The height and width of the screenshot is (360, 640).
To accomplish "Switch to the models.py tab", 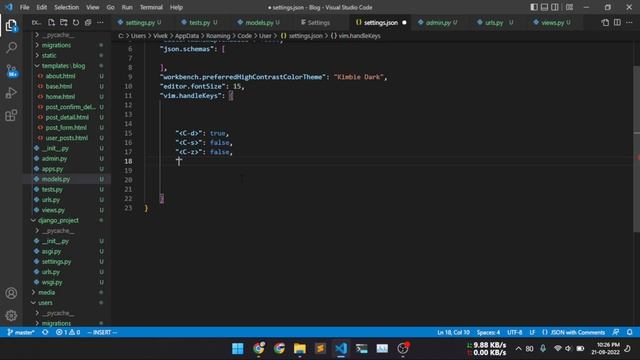I will [x=259, y=22].
